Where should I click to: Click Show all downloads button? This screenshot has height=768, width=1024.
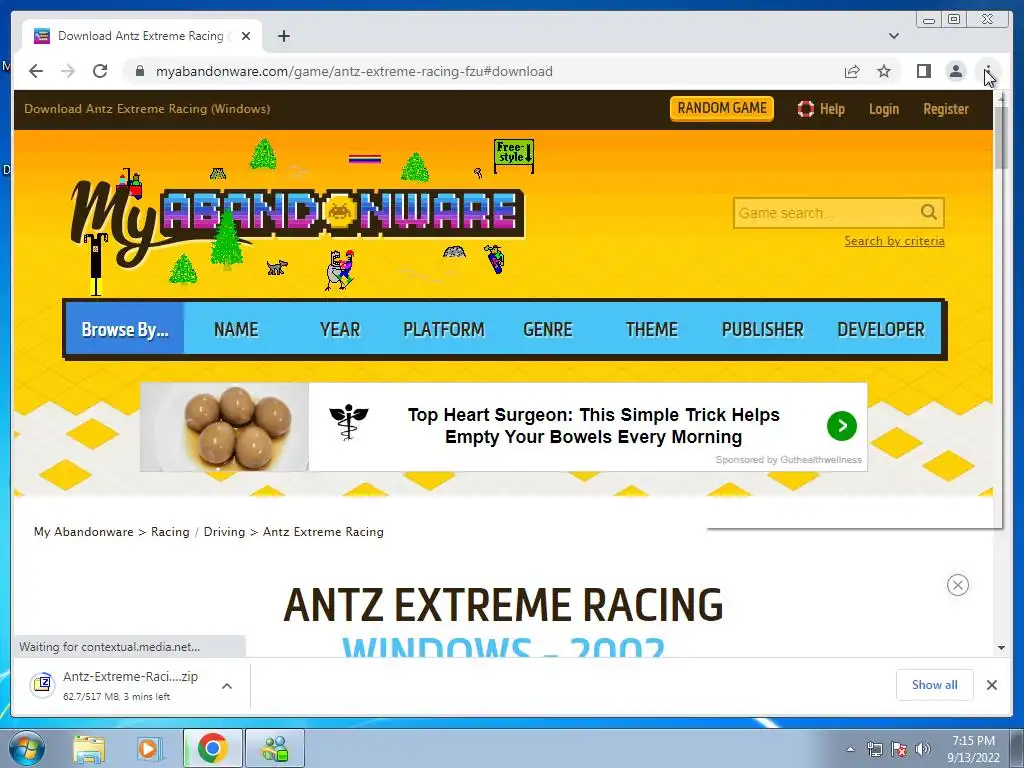click(935, 684)
